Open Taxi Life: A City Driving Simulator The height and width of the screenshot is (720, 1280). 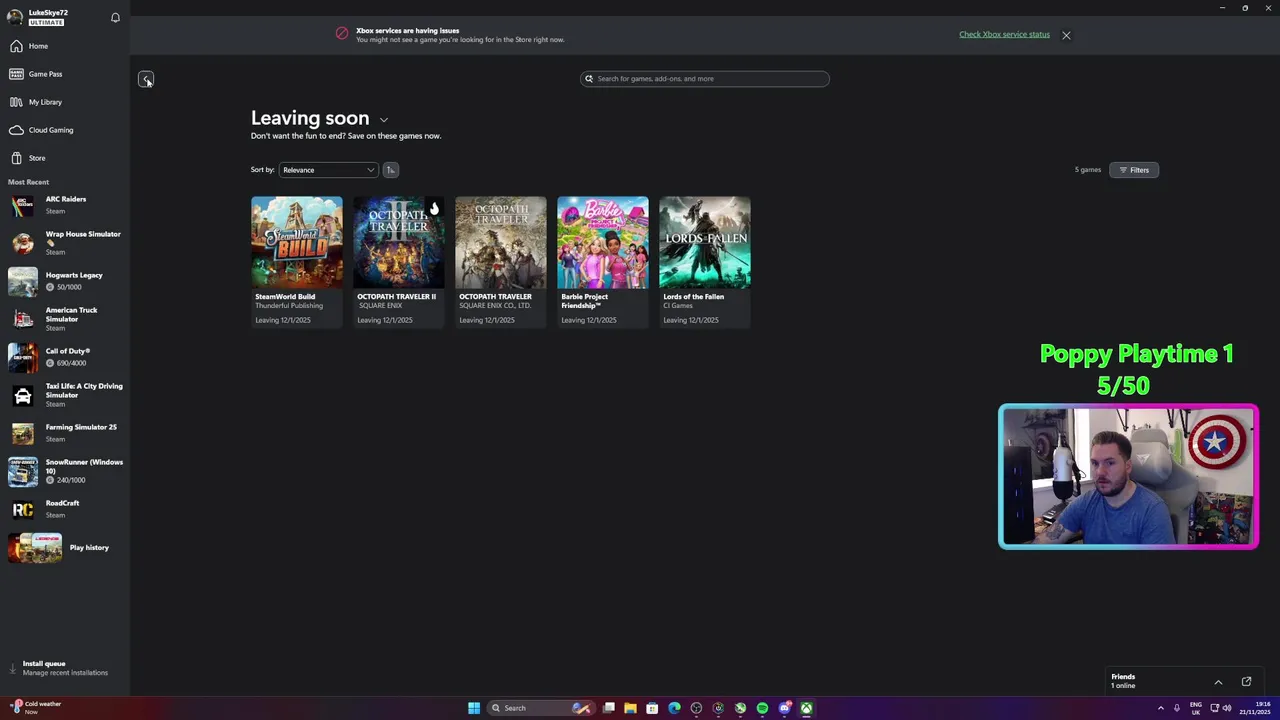(65, 395)
